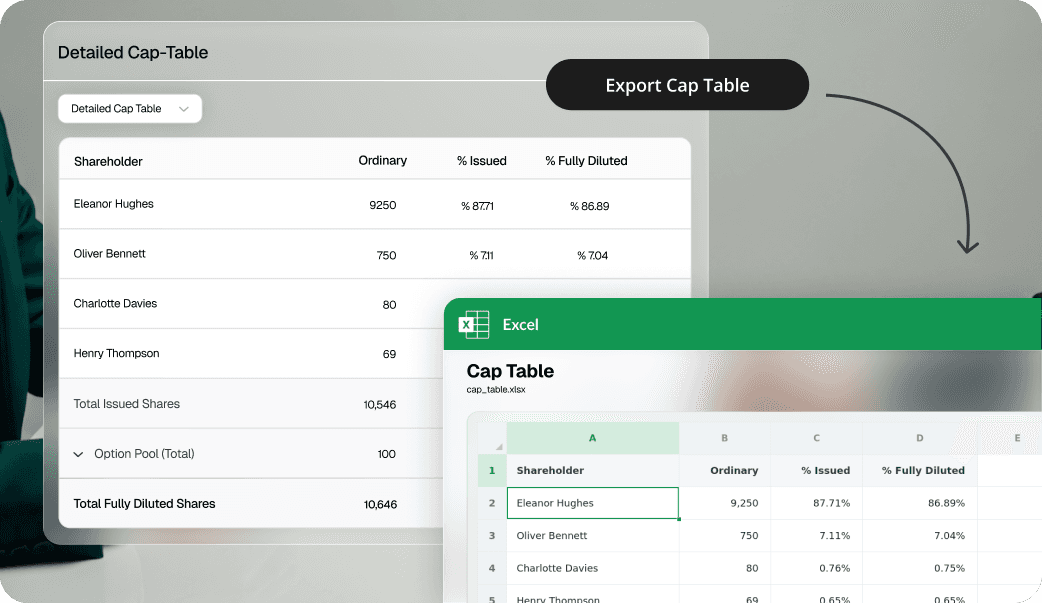Screen dimensions: 1042x603
Task: Select the Ordinary column header in Detailed Cap-Table
Action: 383,160
